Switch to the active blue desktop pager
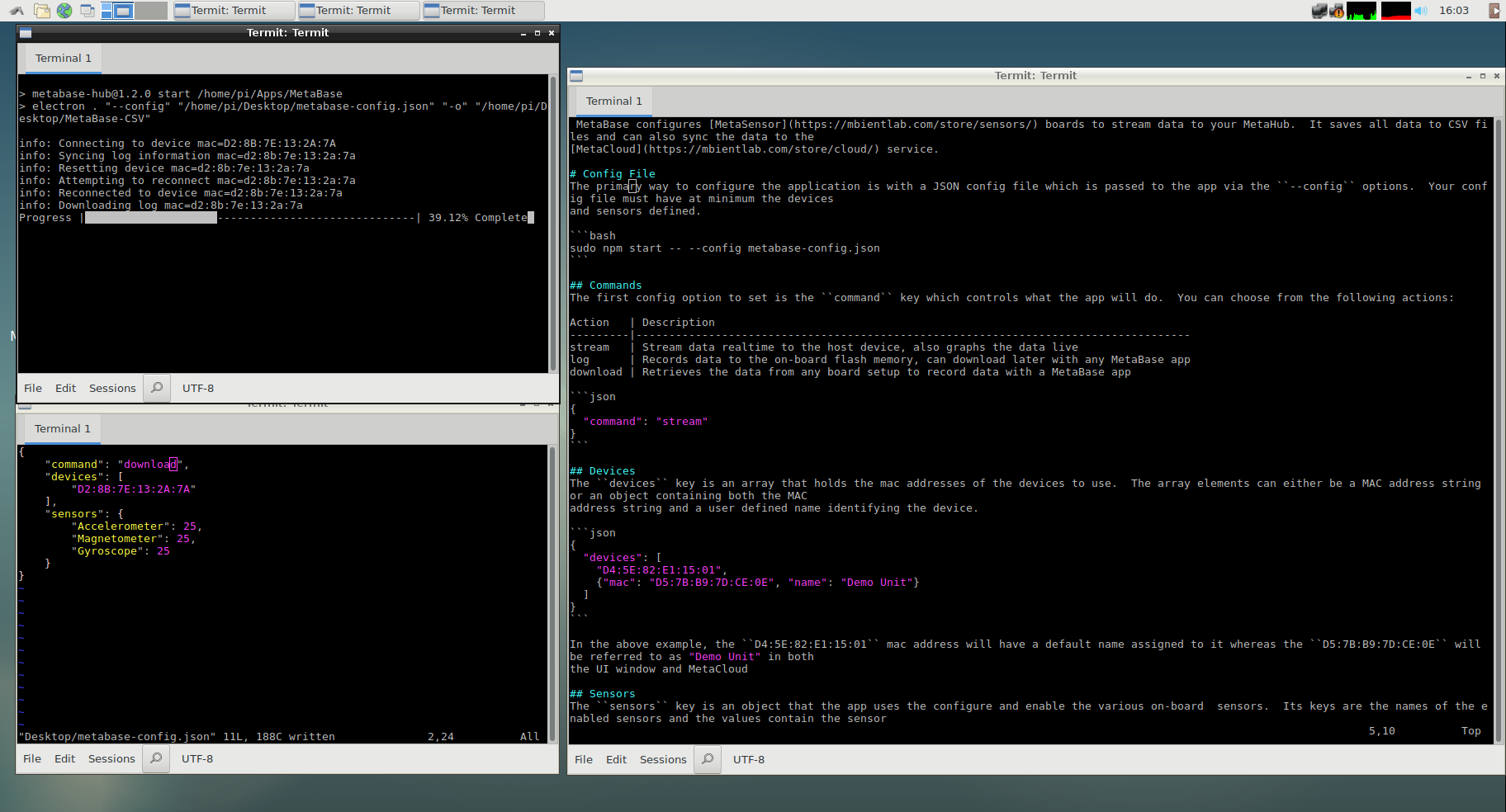This screenshot has height=812, width=1506. coord(117,11)
